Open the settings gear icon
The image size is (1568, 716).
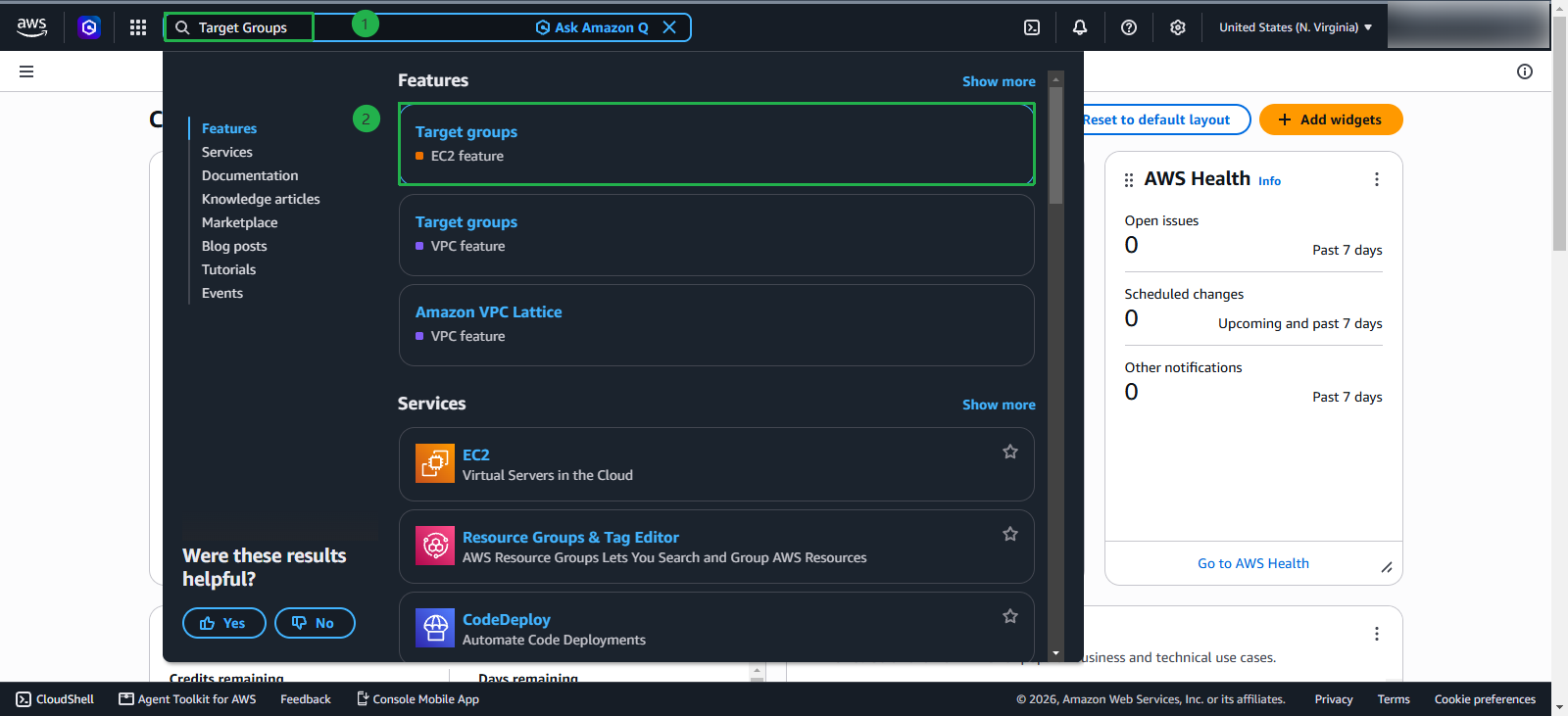click(x=1178, y=27)
